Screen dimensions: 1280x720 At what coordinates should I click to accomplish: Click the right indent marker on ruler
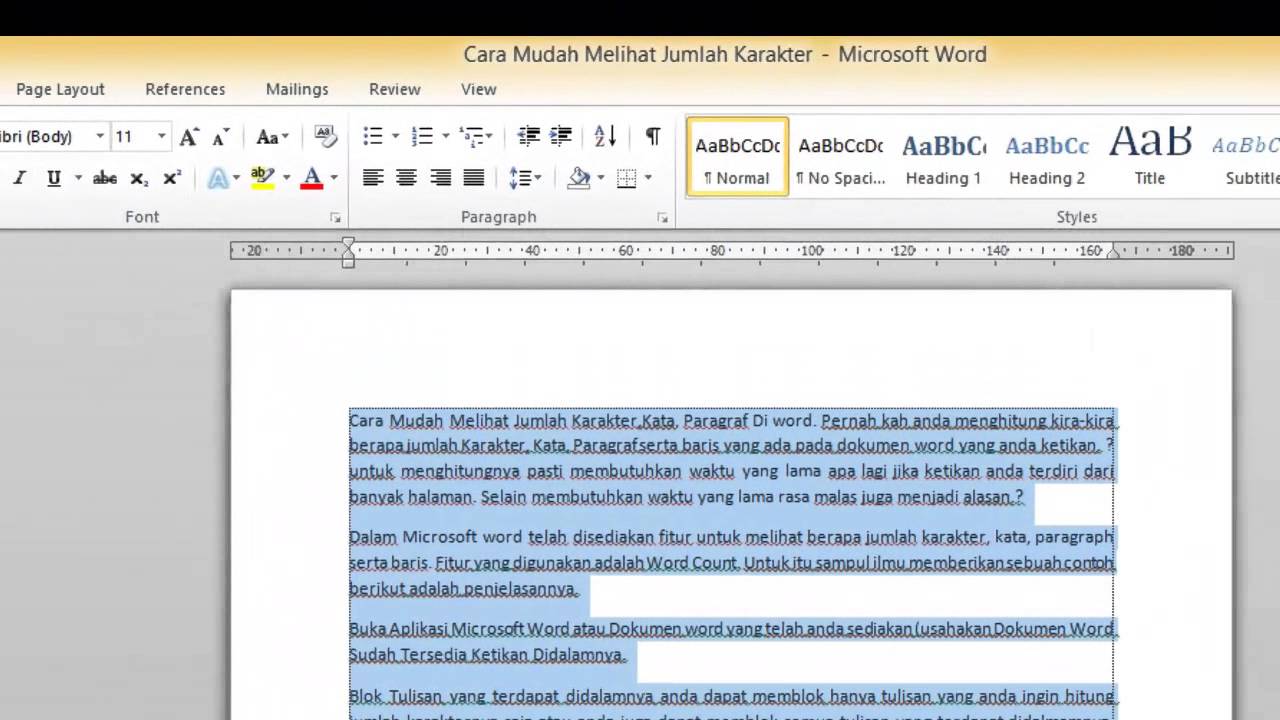[1113, 254]
